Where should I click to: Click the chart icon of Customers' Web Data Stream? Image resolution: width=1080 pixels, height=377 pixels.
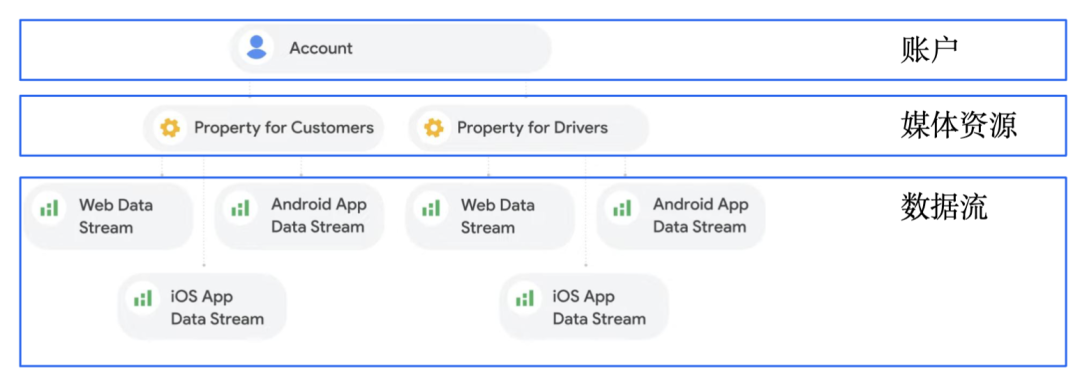(49, 208)
